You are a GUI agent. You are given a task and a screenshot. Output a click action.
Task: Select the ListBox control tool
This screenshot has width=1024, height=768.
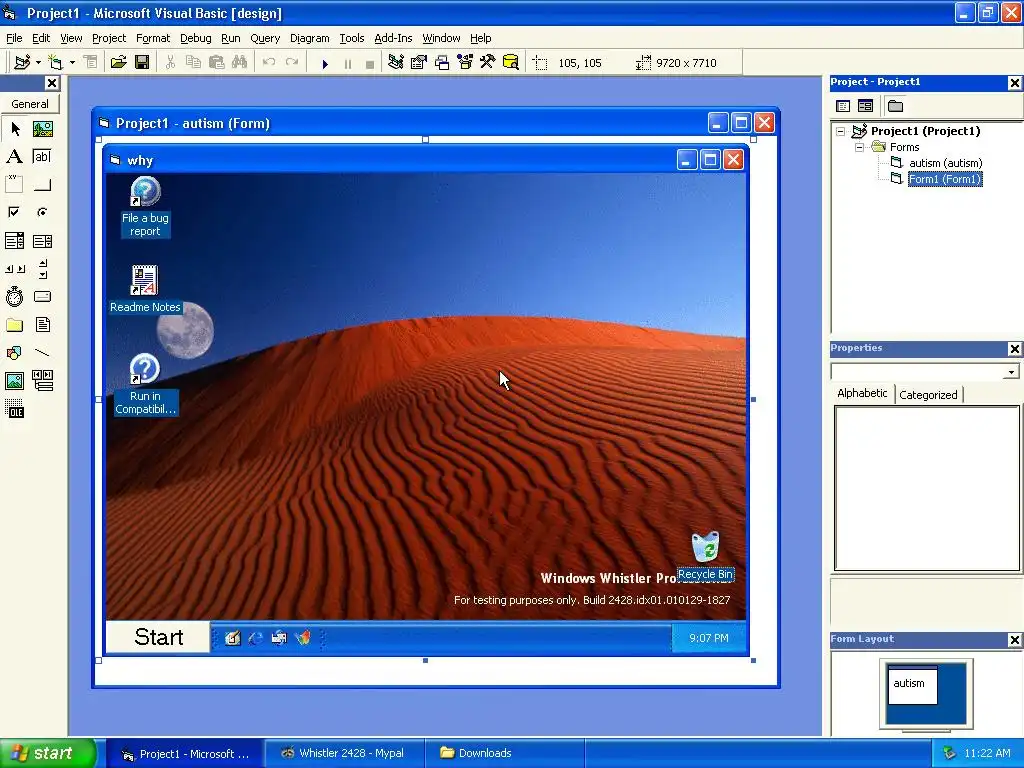42,241
